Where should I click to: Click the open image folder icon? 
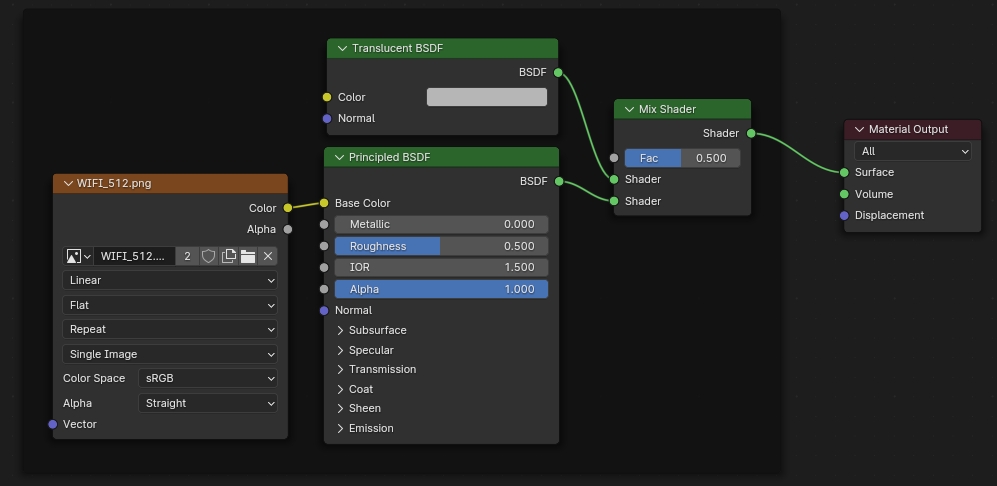[248, 256]
